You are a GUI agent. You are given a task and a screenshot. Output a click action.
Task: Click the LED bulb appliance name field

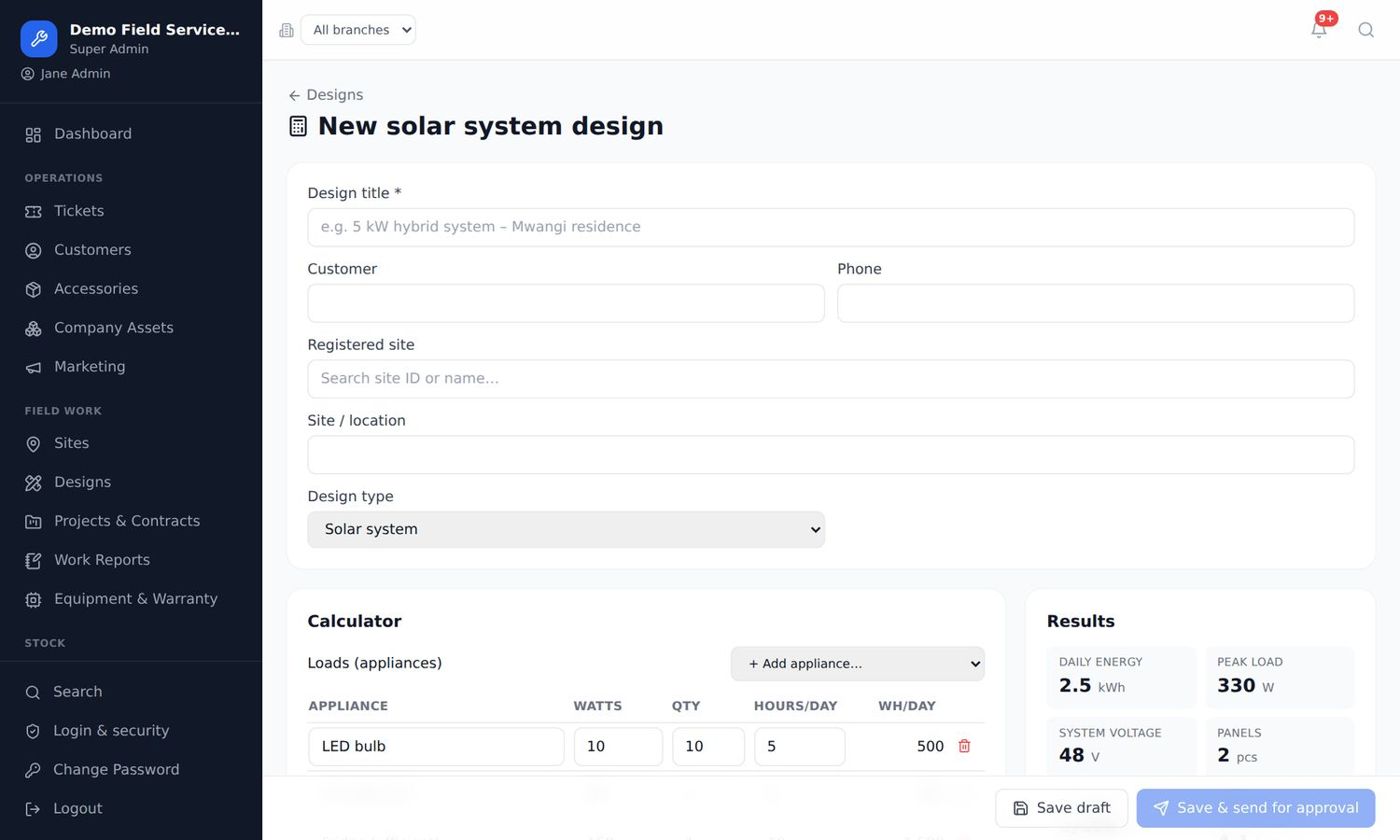436,747
